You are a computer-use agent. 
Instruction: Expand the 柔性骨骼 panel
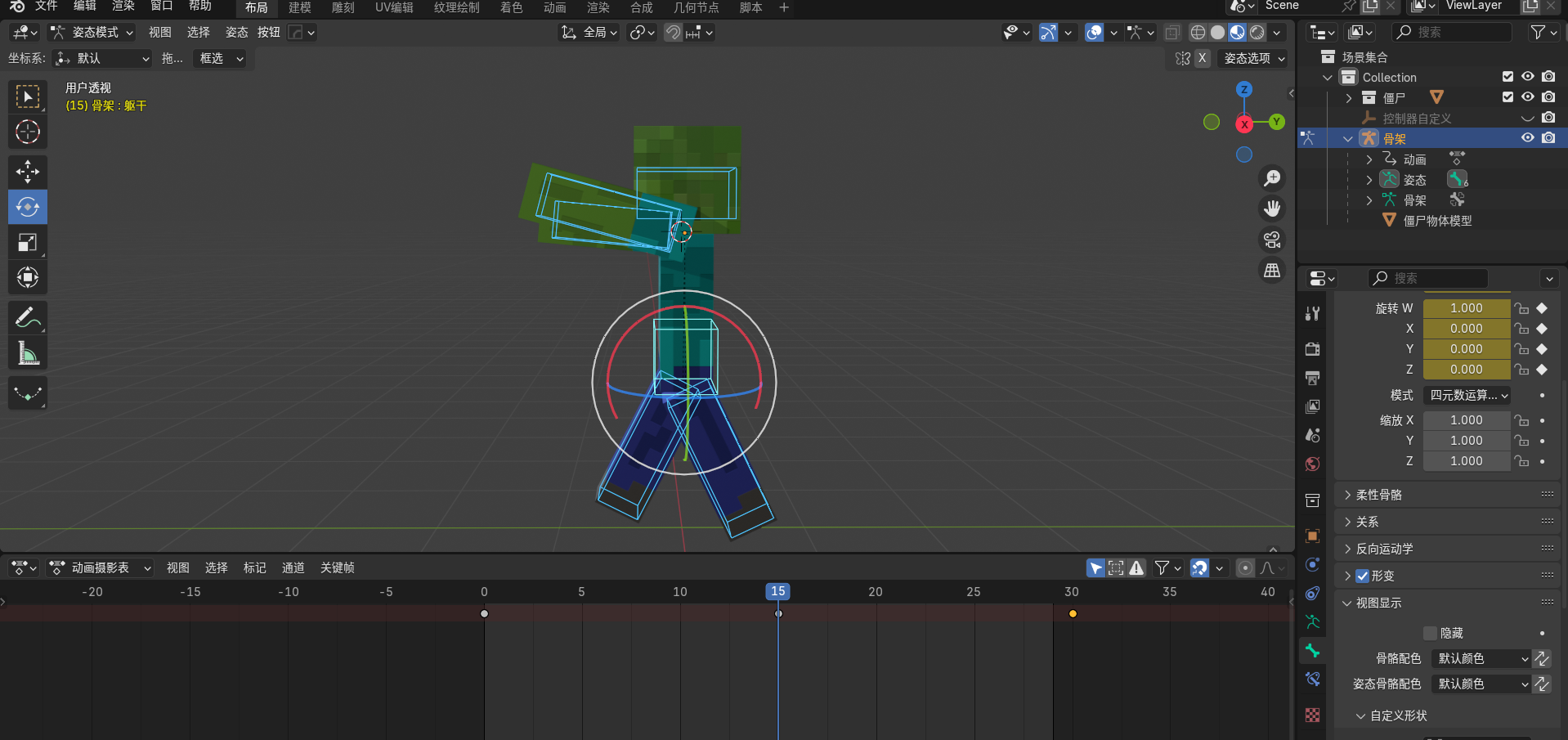coord(1449,495)
